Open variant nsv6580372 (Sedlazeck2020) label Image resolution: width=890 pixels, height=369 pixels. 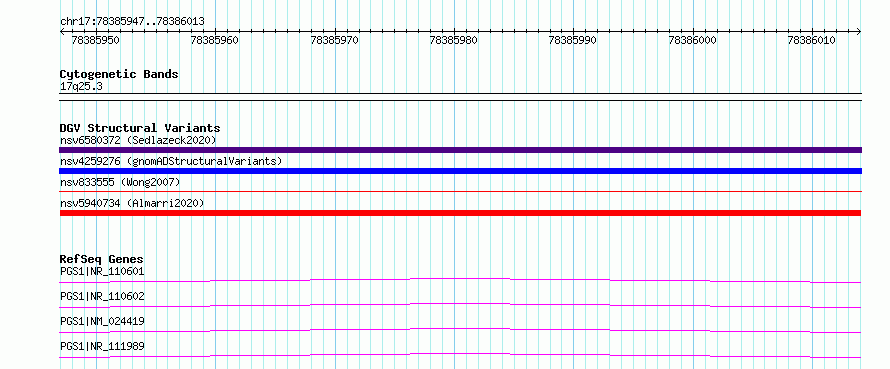138,140
